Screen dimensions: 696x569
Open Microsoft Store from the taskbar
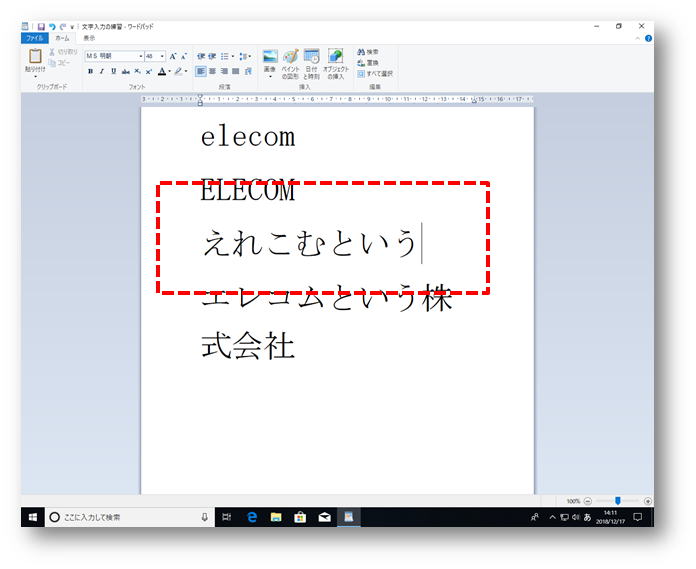pyautogui.click(x=300, y=518)
